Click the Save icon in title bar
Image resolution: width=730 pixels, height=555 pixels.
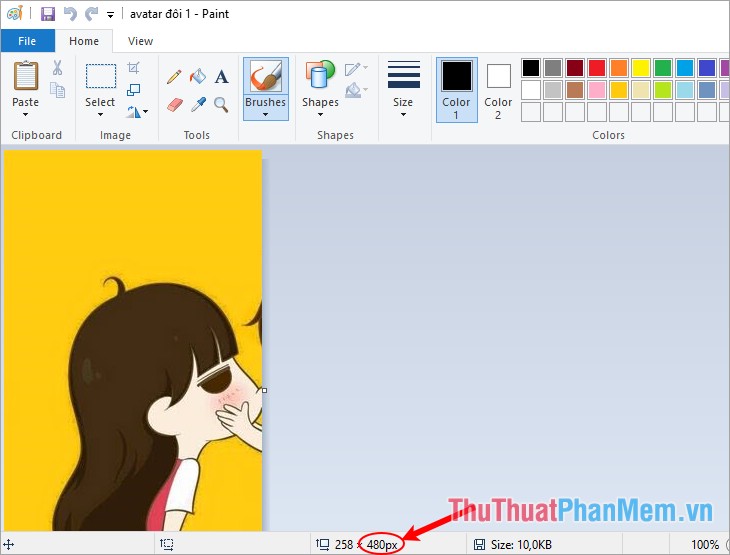click(x=47, y=14)
